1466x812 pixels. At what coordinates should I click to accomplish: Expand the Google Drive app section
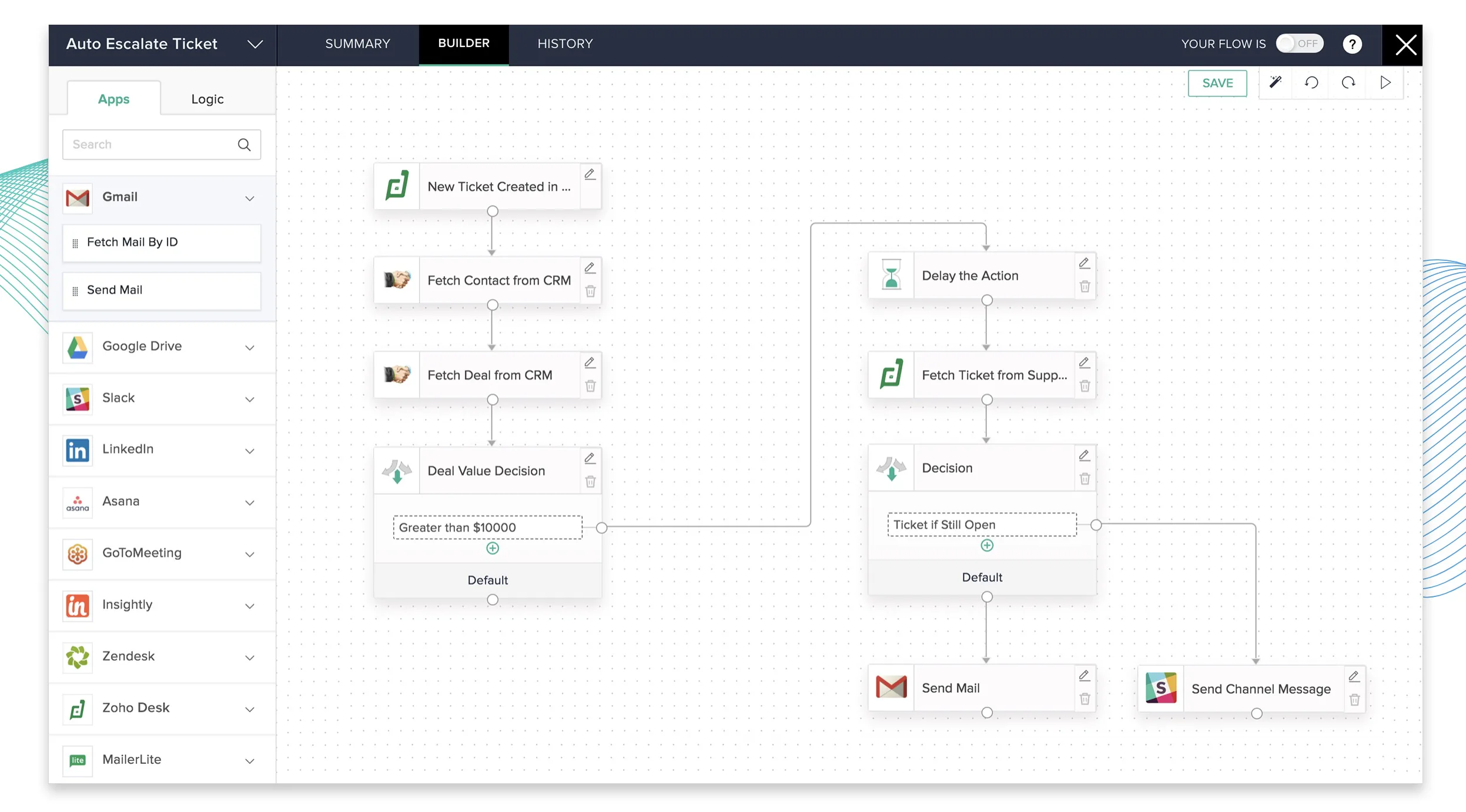pyautogui.click(x=250, y=347)
